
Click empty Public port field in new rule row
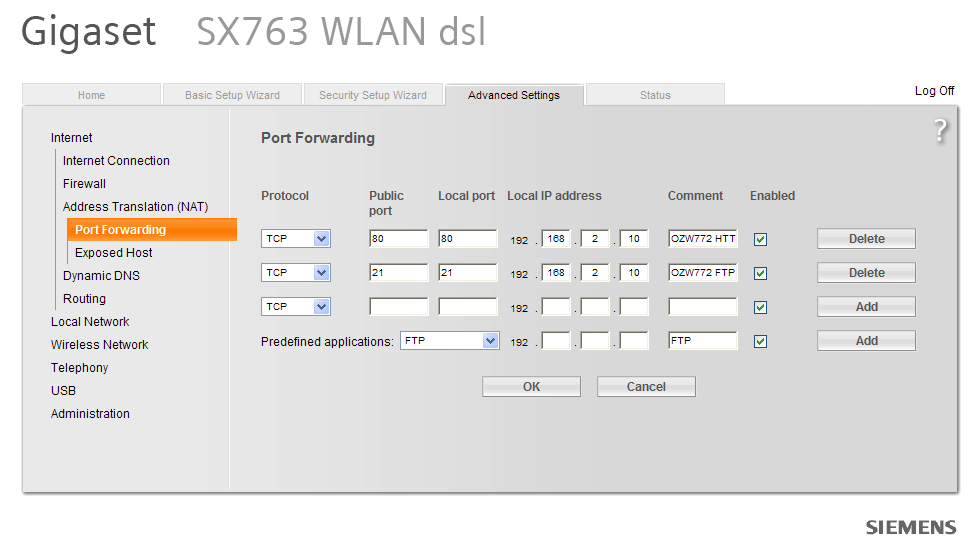coord(399,307)
